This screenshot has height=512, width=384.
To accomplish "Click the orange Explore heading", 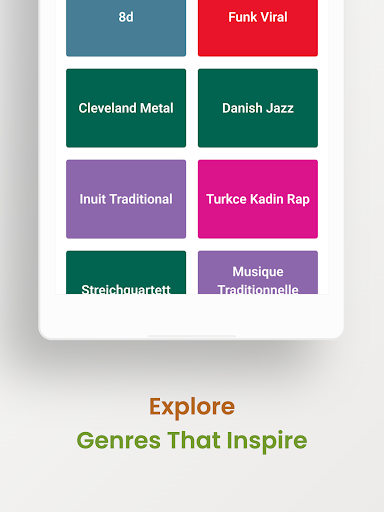I will [192, 407].
